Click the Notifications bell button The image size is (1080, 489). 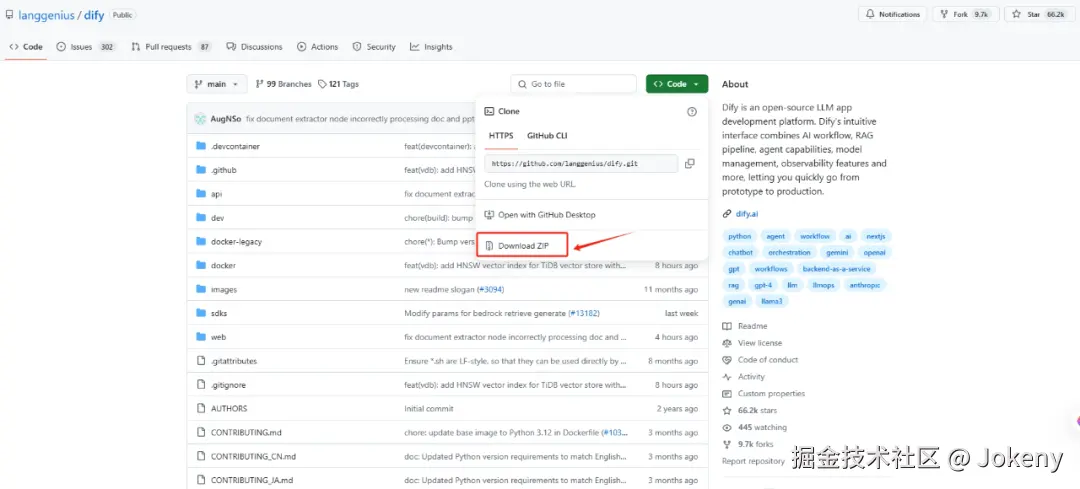click(892, 14)
